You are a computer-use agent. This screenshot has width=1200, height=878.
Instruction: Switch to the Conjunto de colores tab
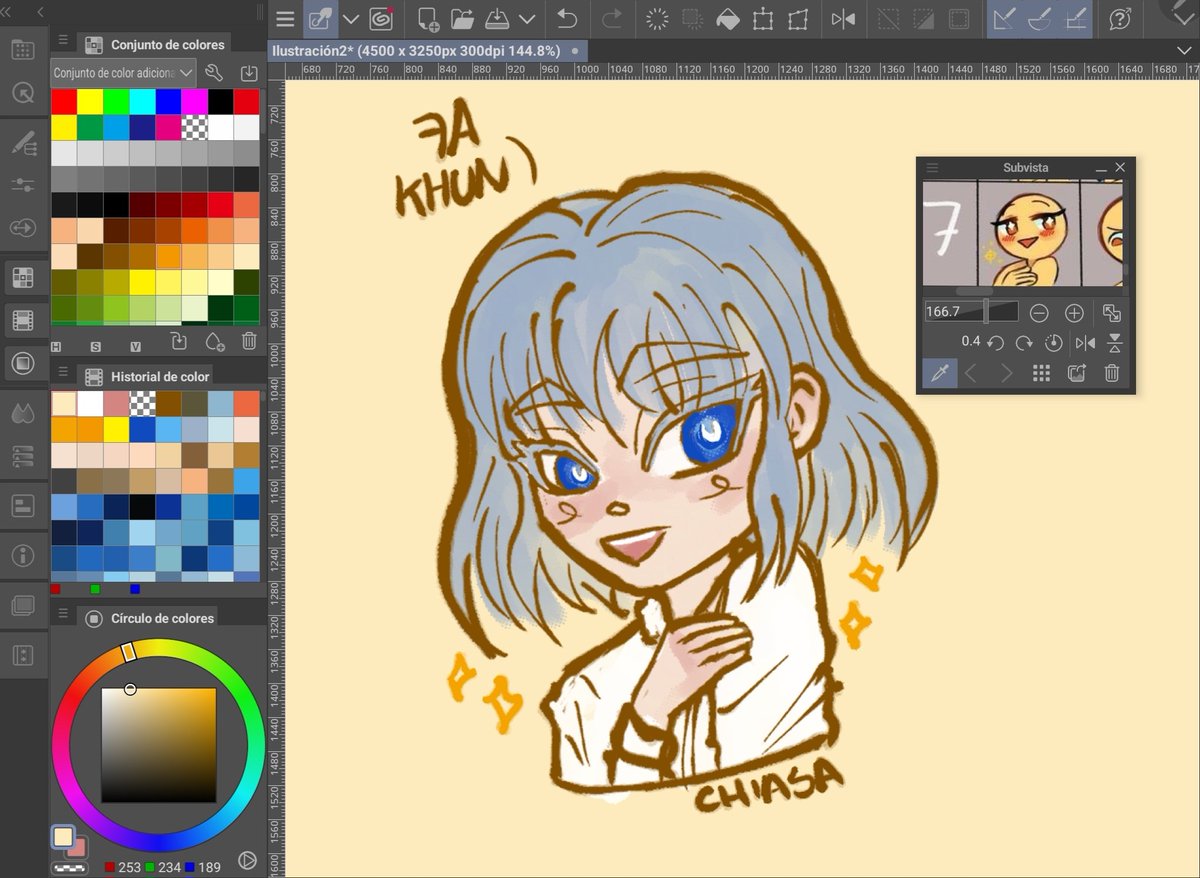point(156,44)
